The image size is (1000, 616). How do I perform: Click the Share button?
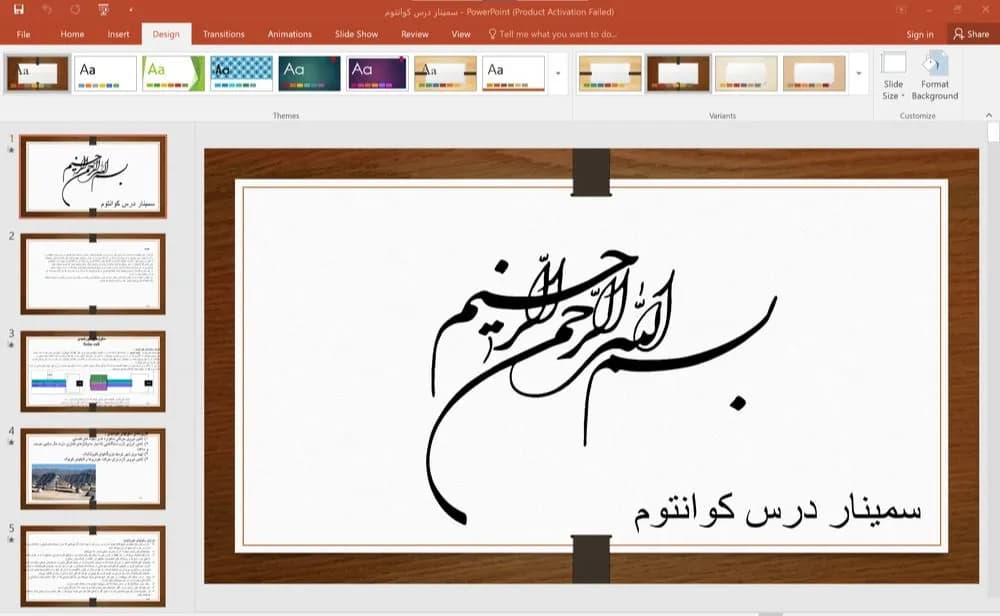(x=971, y=34)
